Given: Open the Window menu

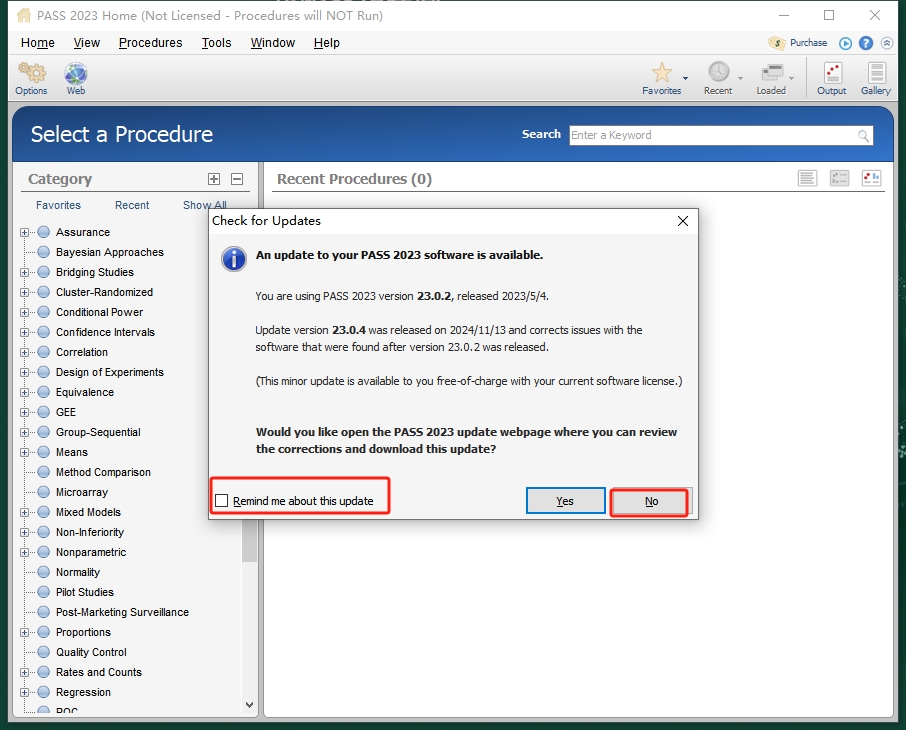Looking at the screenshot, I should 273,43.
